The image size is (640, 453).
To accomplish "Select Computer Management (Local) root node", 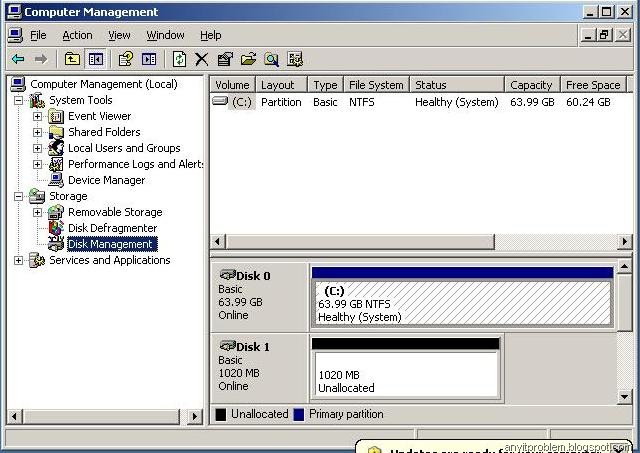I will point(104,84).
